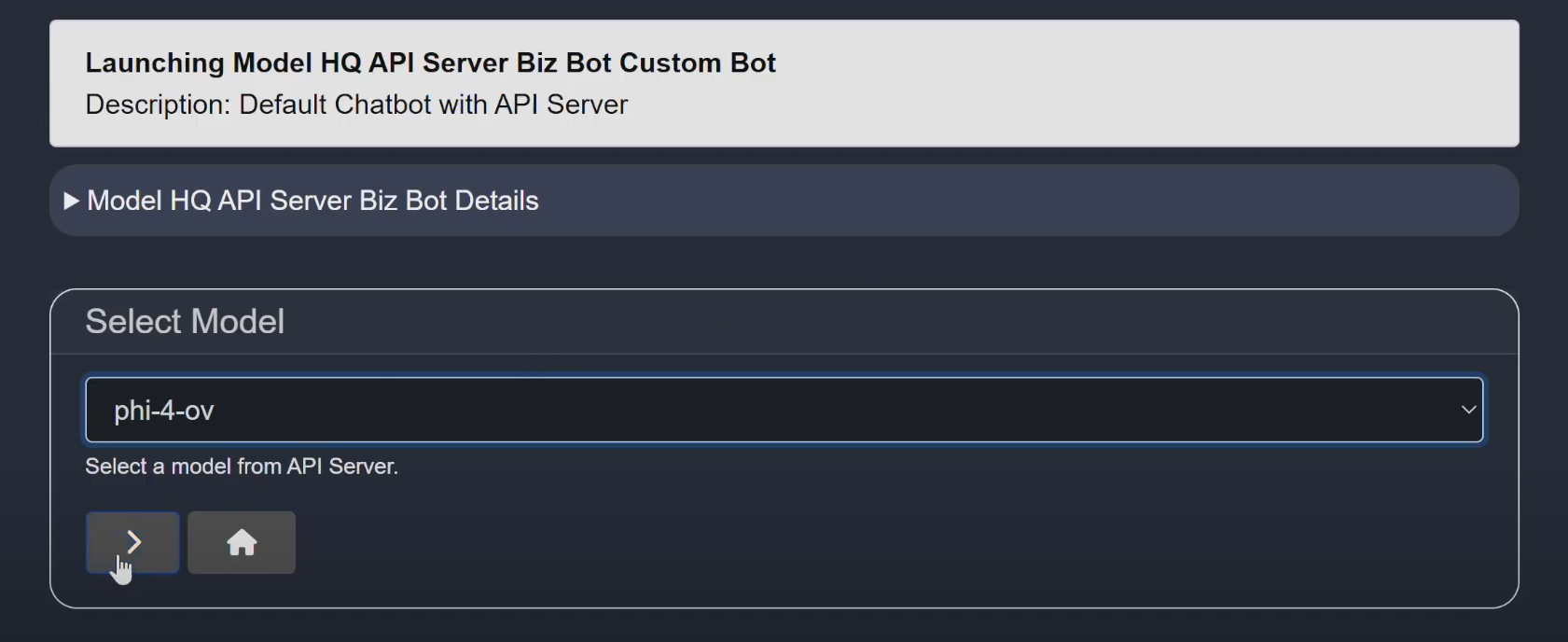Click the words 'Custom Bot' in banner title

(698, 63)
